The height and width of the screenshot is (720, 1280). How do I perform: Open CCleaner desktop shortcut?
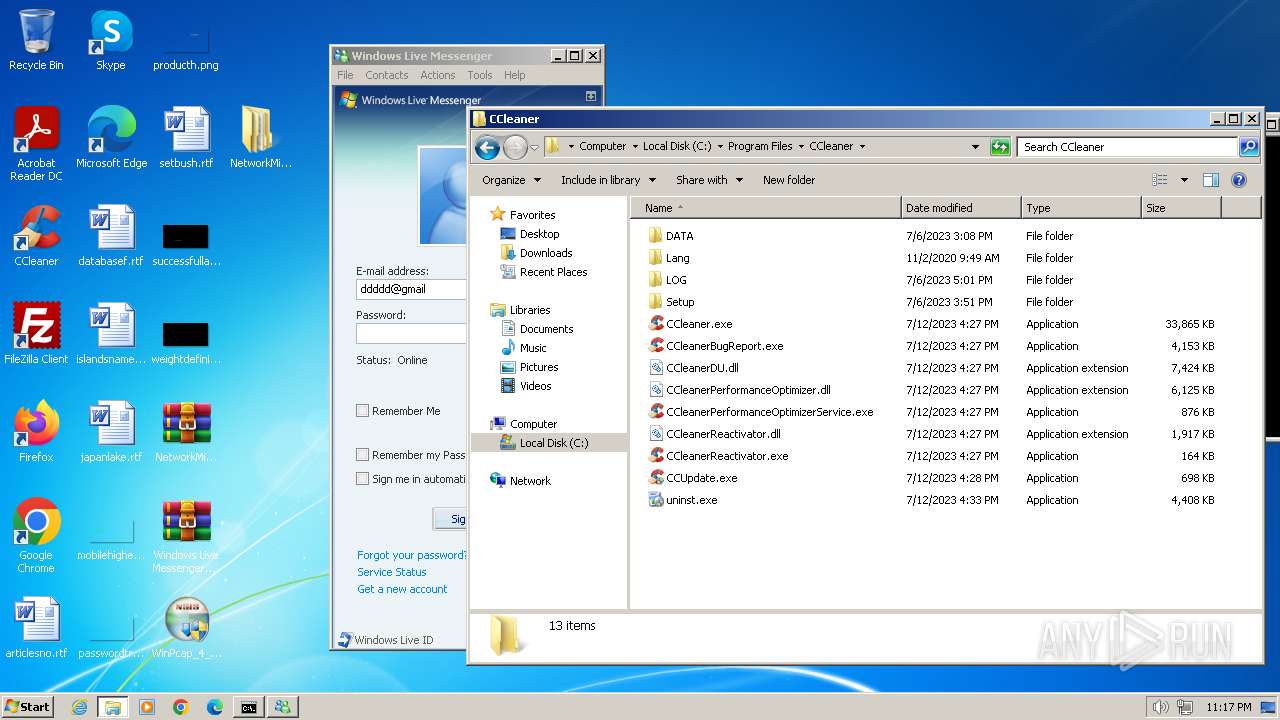point(36,236)
